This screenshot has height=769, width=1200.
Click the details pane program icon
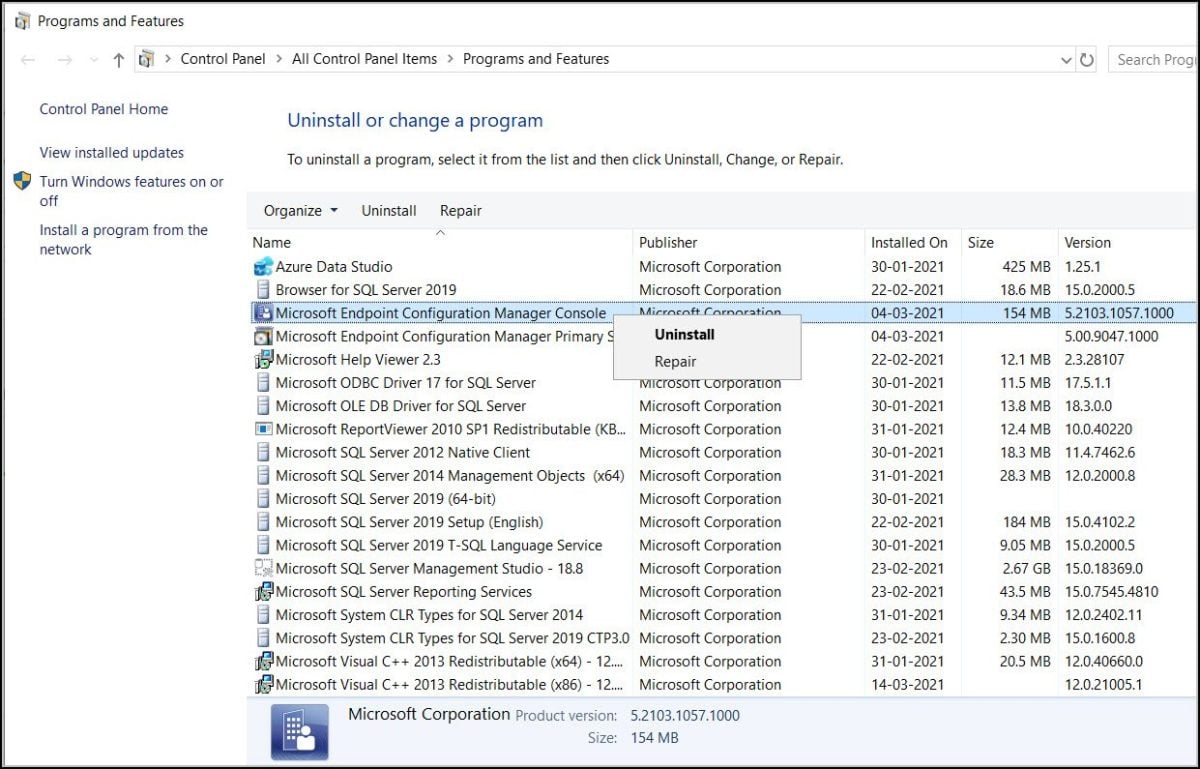[x=299, y=732]
